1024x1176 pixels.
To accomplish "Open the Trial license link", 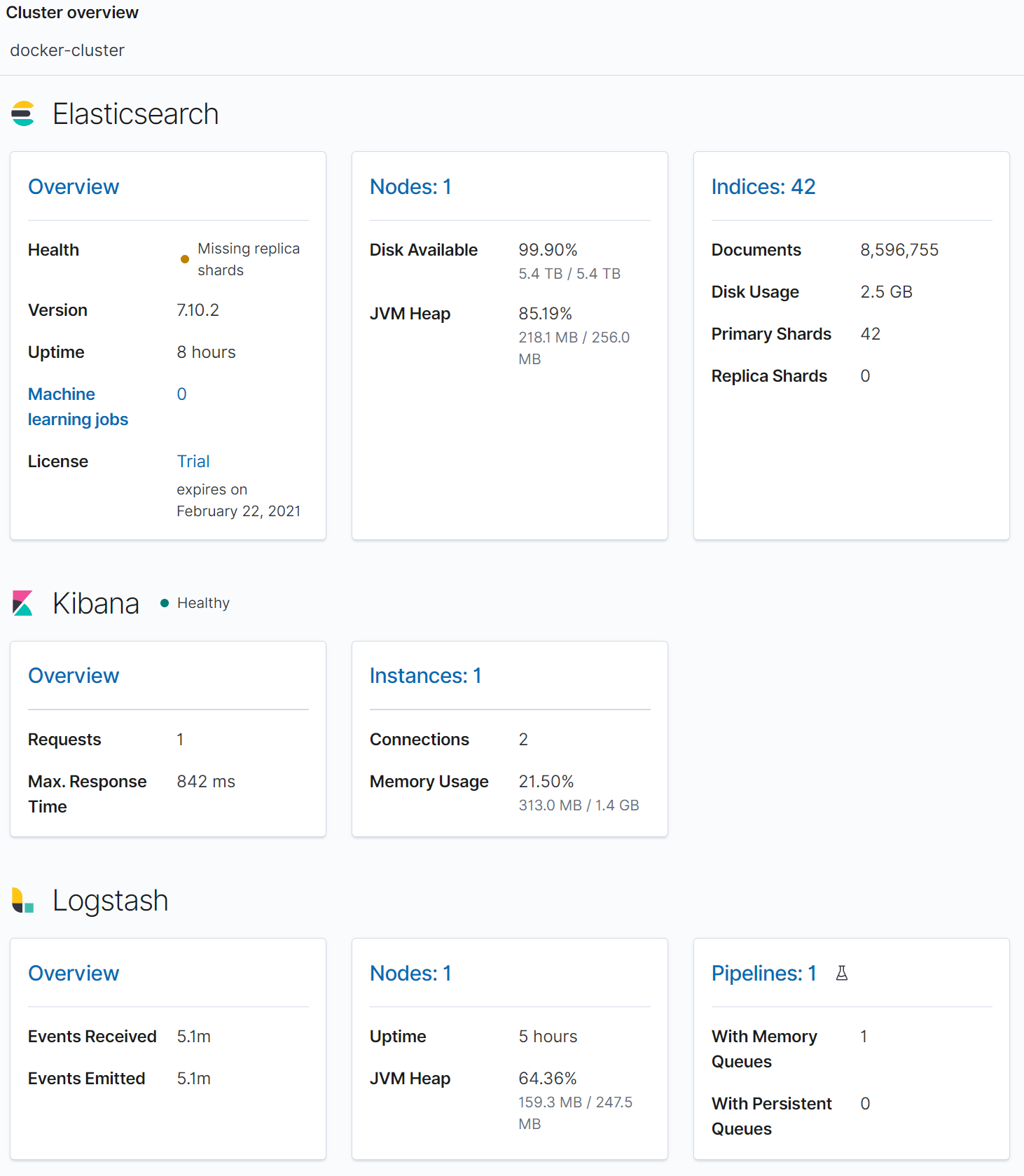I will [x=193, y=461].
